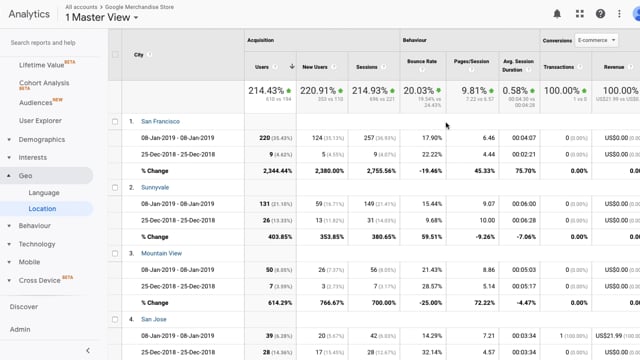The image size is (640, 360).
Task: Click the Sessions column help icon
Action: (x=384, y=67)
